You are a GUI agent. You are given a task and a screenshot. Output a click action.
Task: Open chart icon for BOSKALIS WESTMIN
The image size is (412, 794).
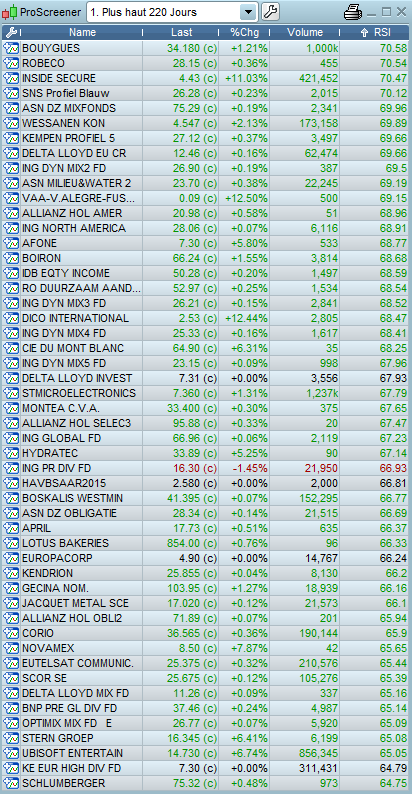[x=11, y=498]
